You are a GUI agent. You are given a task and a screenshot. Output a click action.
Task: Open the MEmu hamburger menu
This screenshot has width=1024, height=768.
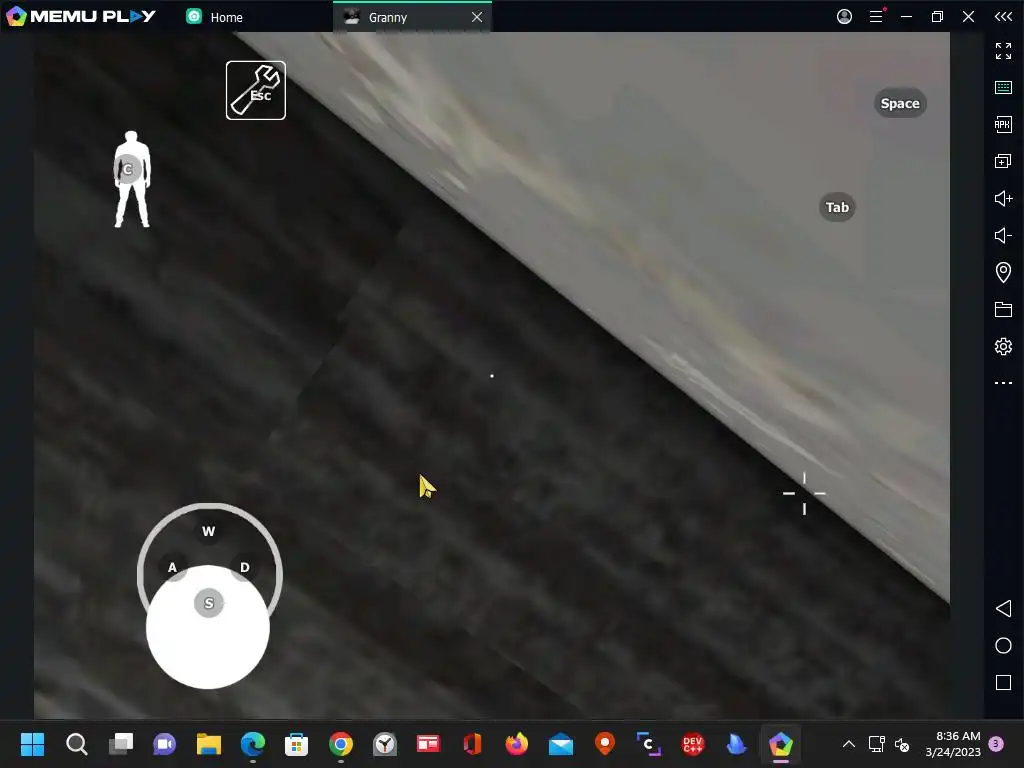pyautogui.click(x=876, y=16)
